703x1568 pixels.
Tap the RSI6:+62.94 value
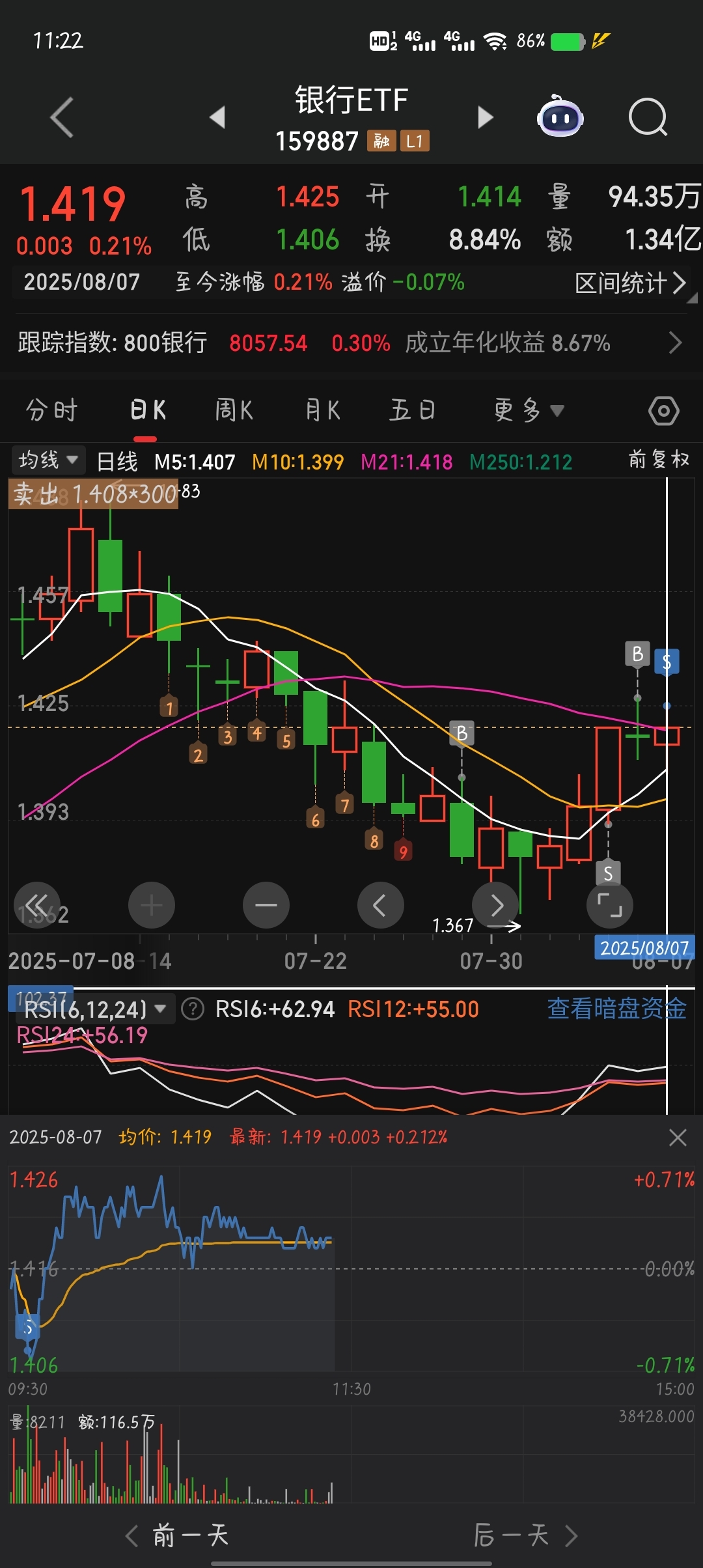tap(275, 1009)
